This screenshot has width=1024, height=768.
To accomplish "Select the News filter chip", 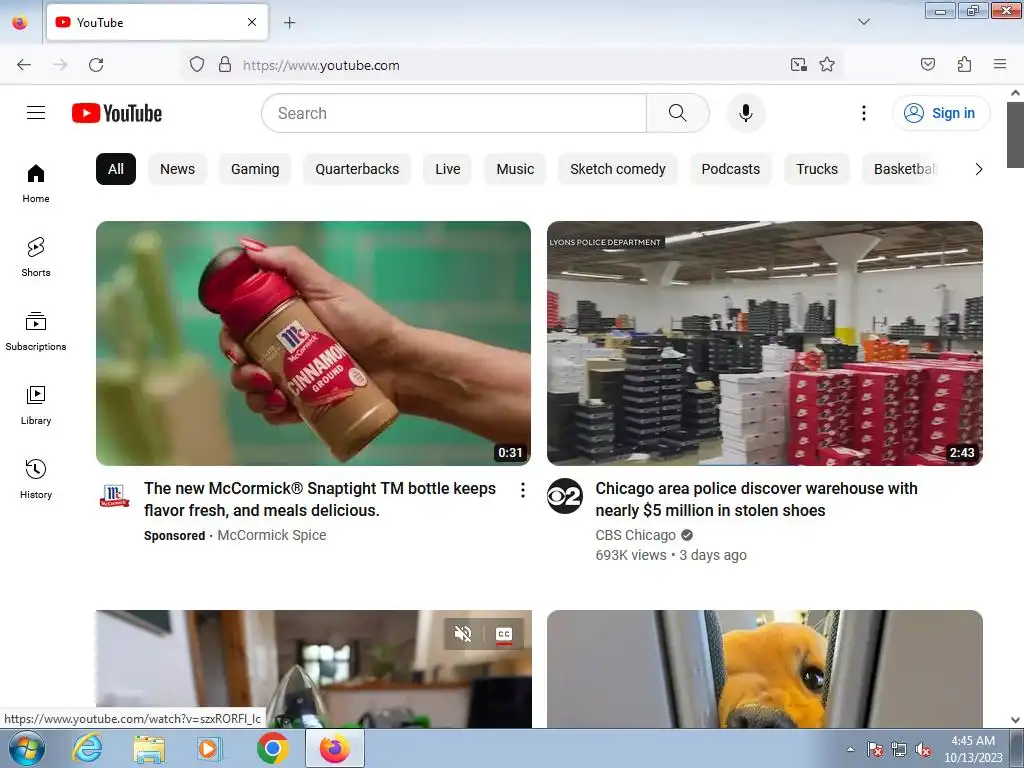I will pyautogui.click(x=178, y=169).
